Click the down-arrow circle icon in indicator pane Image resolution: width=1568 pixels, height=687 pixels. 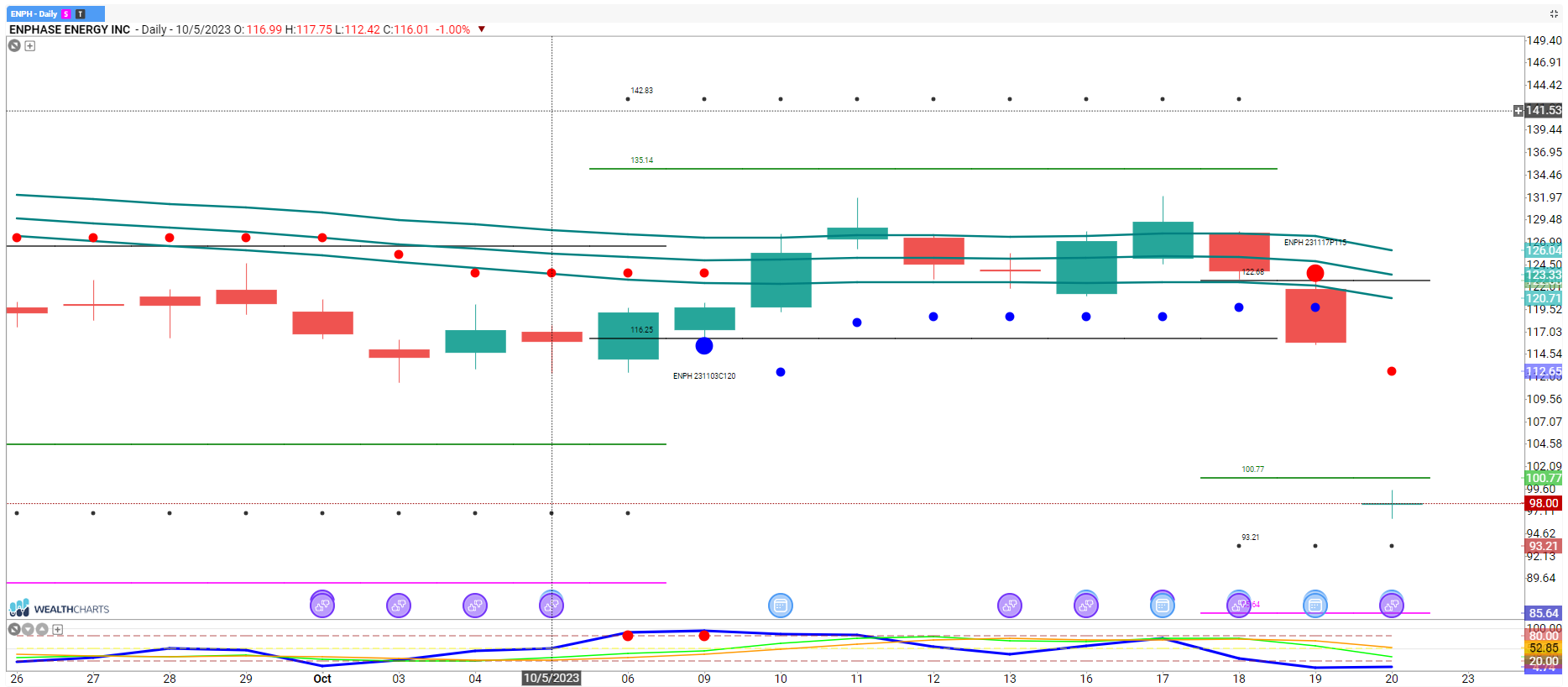28,629
